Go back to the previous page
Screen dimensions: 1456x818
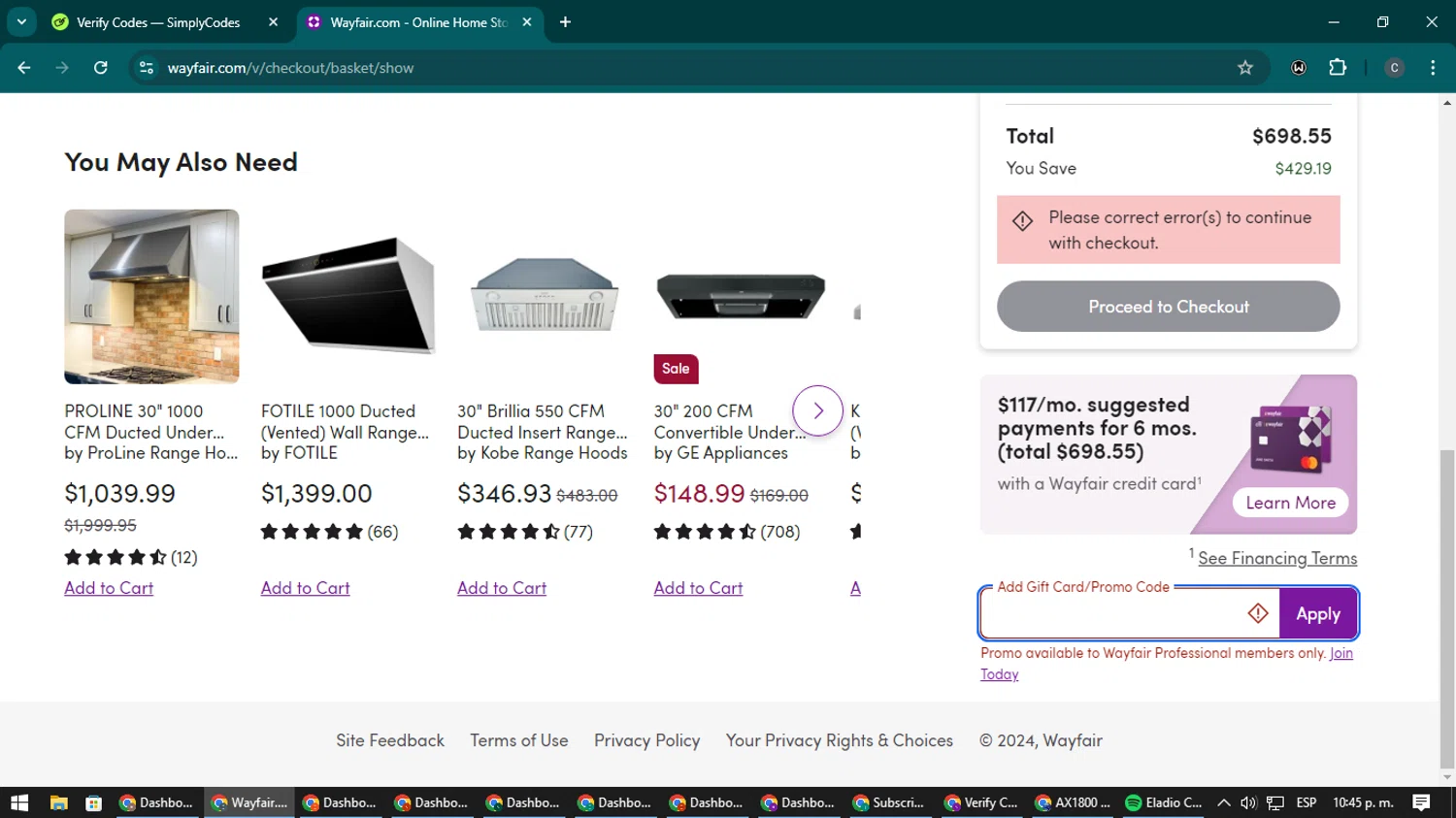pos(24,68)
